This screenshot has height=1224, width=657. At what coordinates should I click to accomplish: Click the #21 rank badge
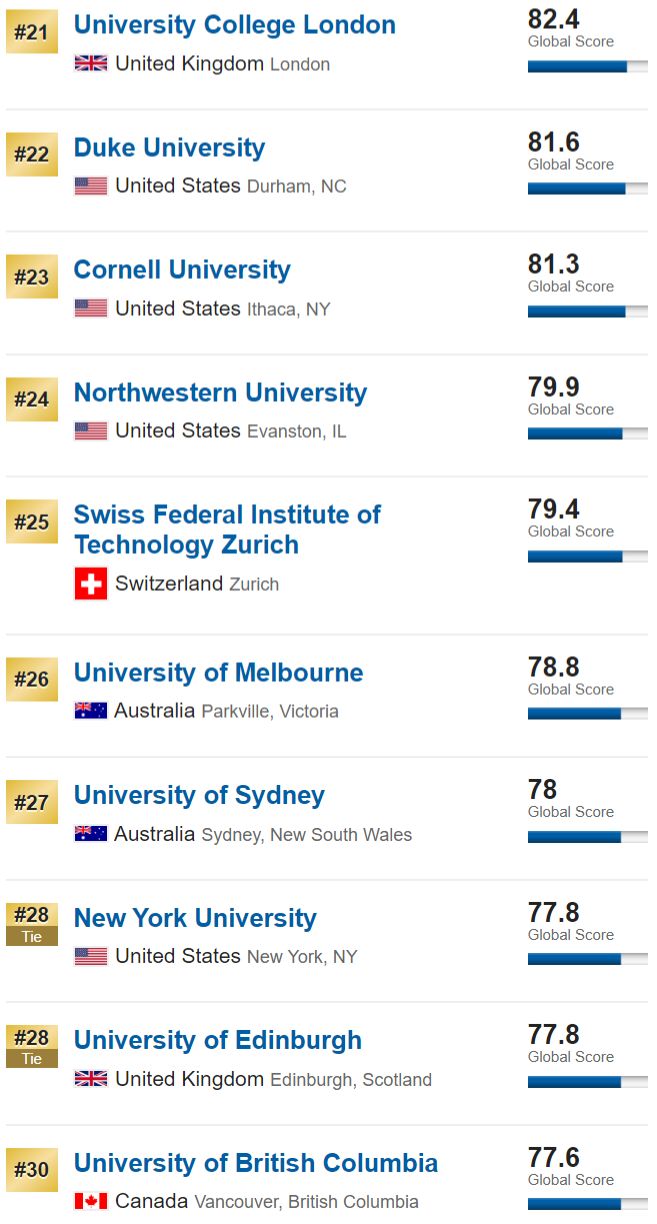click(32, 33)
